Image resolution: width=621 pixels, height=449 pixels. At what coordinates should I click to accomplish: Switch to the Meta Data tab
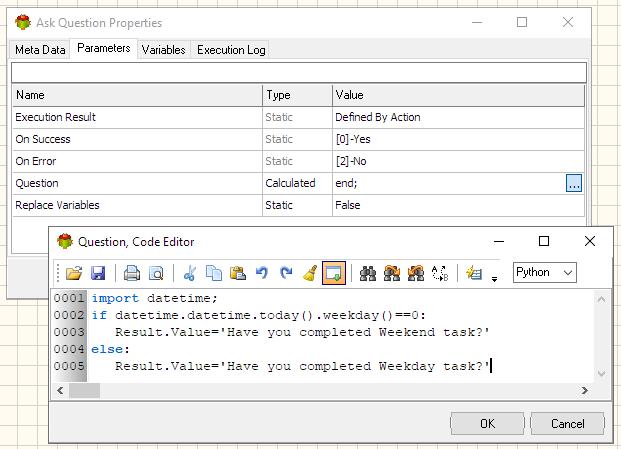40,50
